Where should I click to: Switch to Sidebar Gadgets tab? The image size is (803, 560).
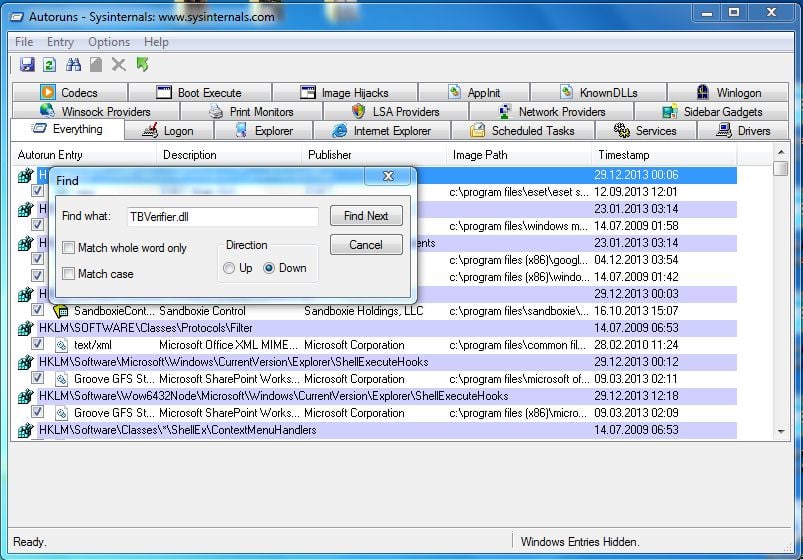pyautogui.click(x=712, y=111)
